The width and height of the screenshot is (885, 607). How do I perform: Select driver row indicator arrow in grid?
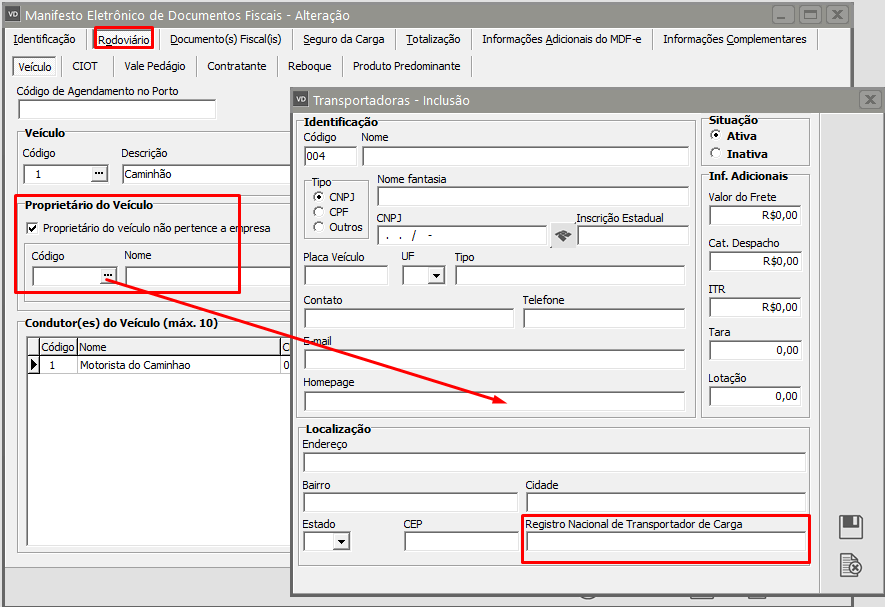[x=33, y=365]
